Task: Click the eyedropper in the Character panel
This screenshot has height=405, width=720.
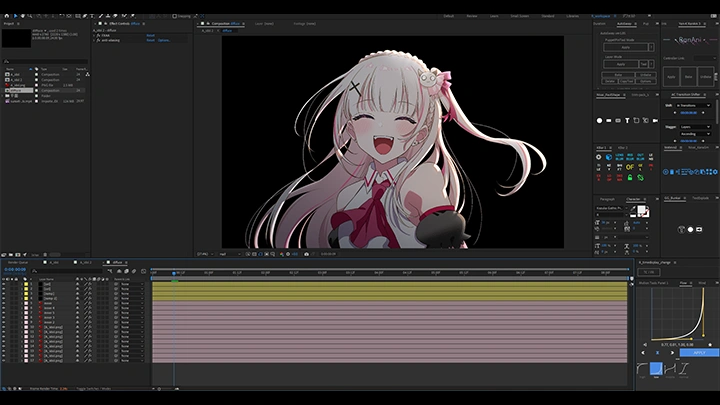Action: (633, 208)
